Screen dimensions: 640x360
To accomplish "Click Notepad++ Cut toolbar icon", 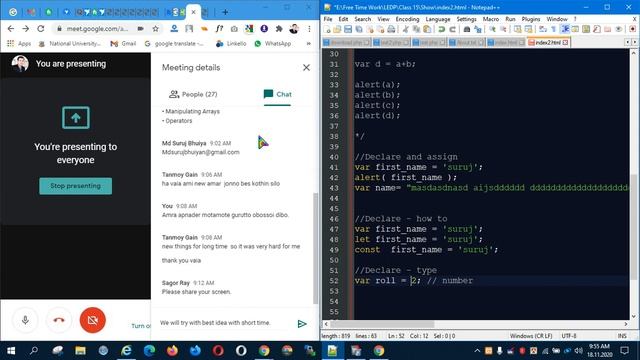I will 405,29.
